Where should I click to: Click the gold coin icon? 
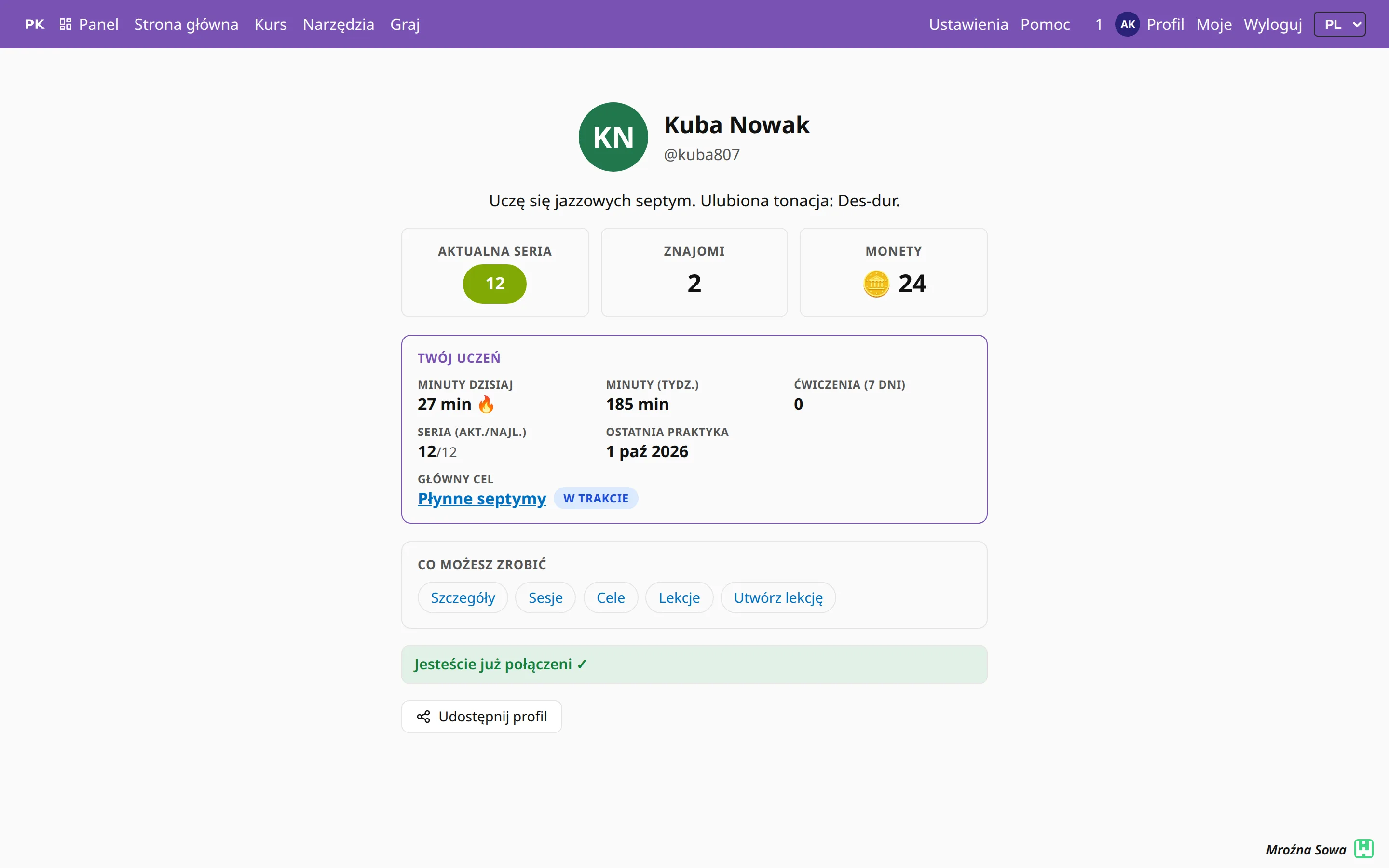(x=876, y=284)
